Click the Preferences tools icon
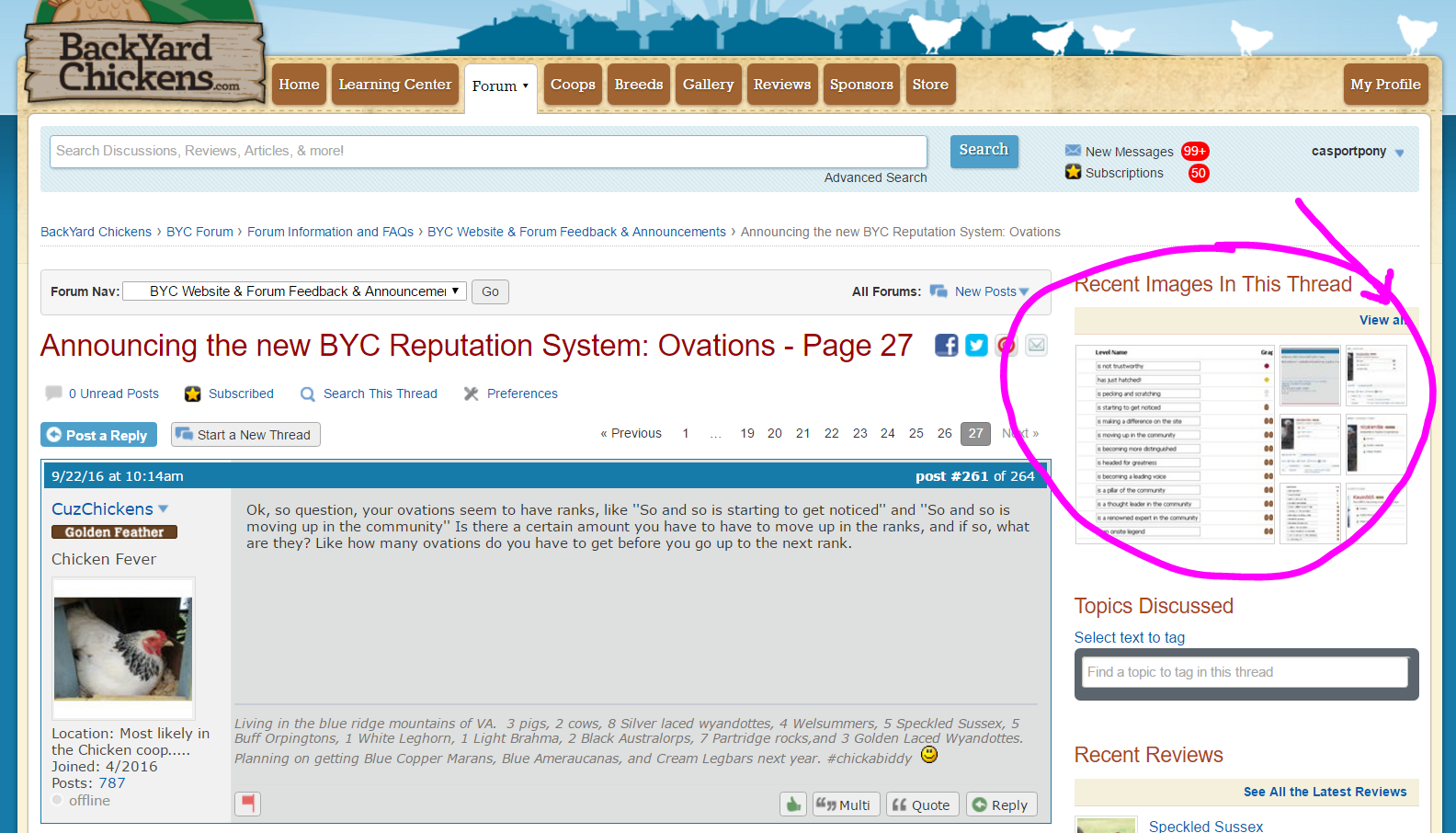 [x=471, y=394]
